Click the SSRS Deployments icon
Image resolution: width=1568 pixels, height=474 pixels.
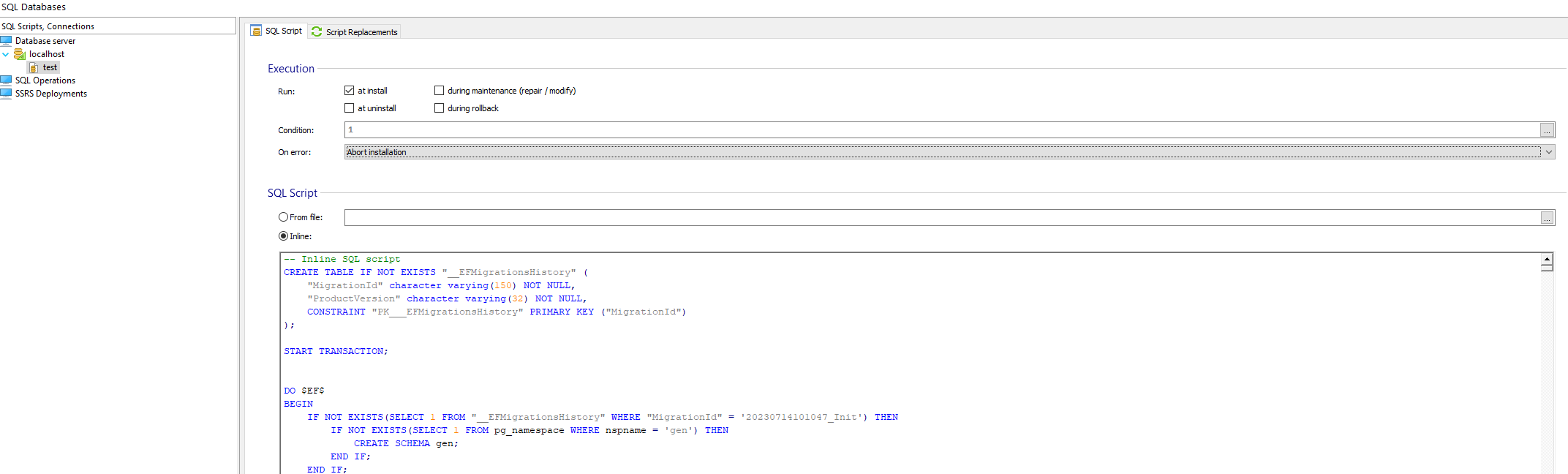click(x=7, y=94)
